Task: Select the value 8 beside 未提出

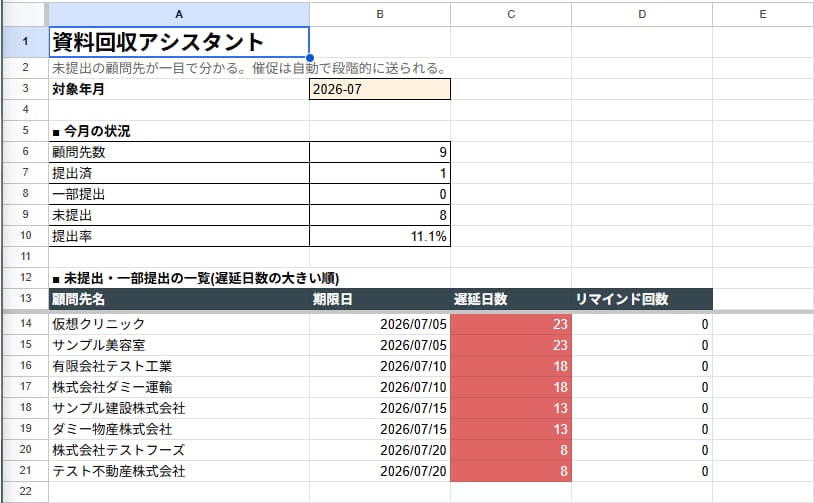Action: click(380, 215)
